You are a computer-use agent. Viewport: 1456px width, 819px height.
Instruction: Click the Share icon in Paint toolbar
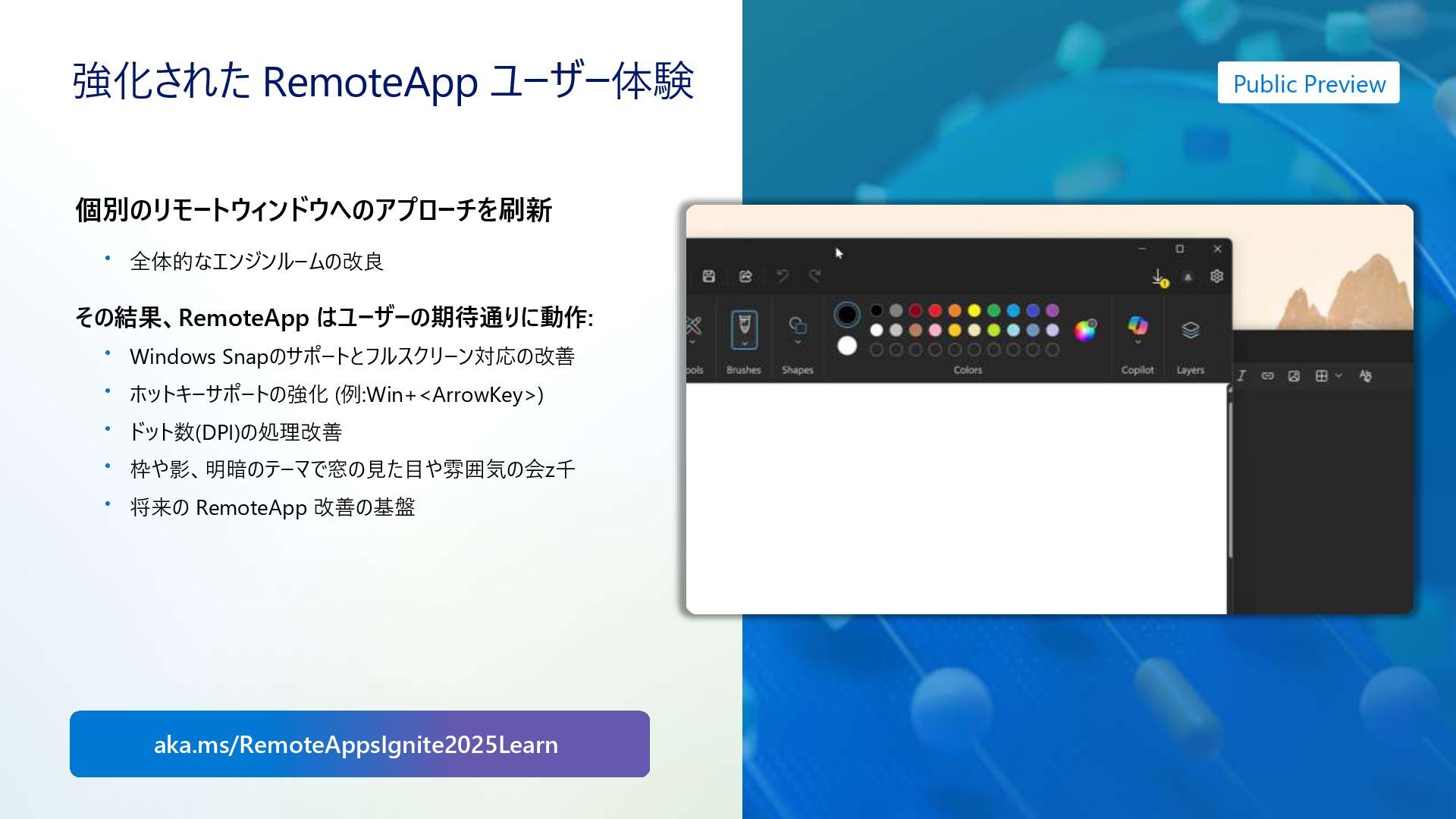pos(745,277)
